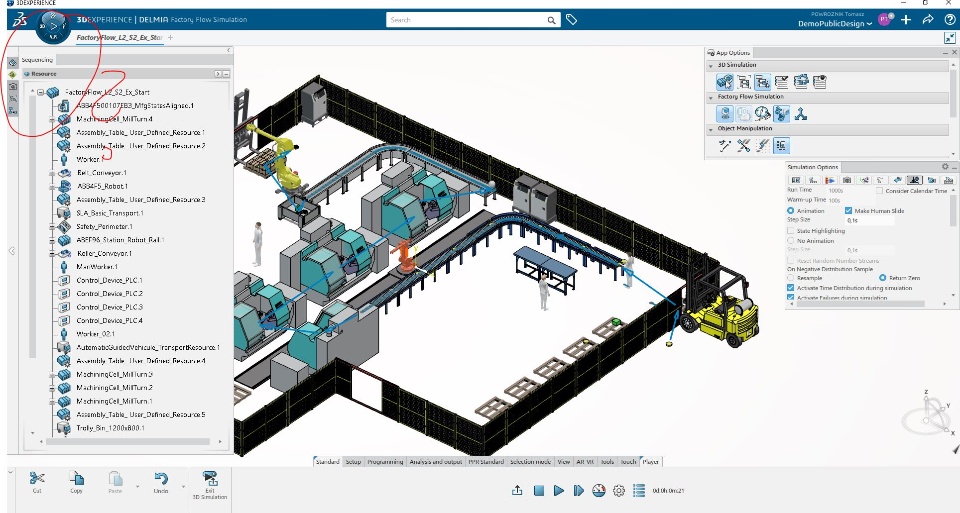Open the Undo dropdown arrow
This screenshot has width=960, height=513.
tap(183, 487)
